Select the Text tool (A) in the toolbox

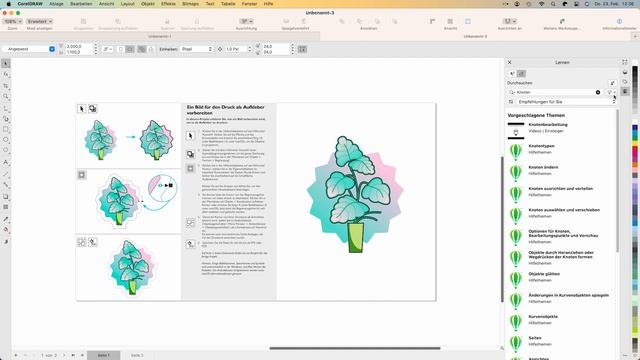(x=6, y=162)
